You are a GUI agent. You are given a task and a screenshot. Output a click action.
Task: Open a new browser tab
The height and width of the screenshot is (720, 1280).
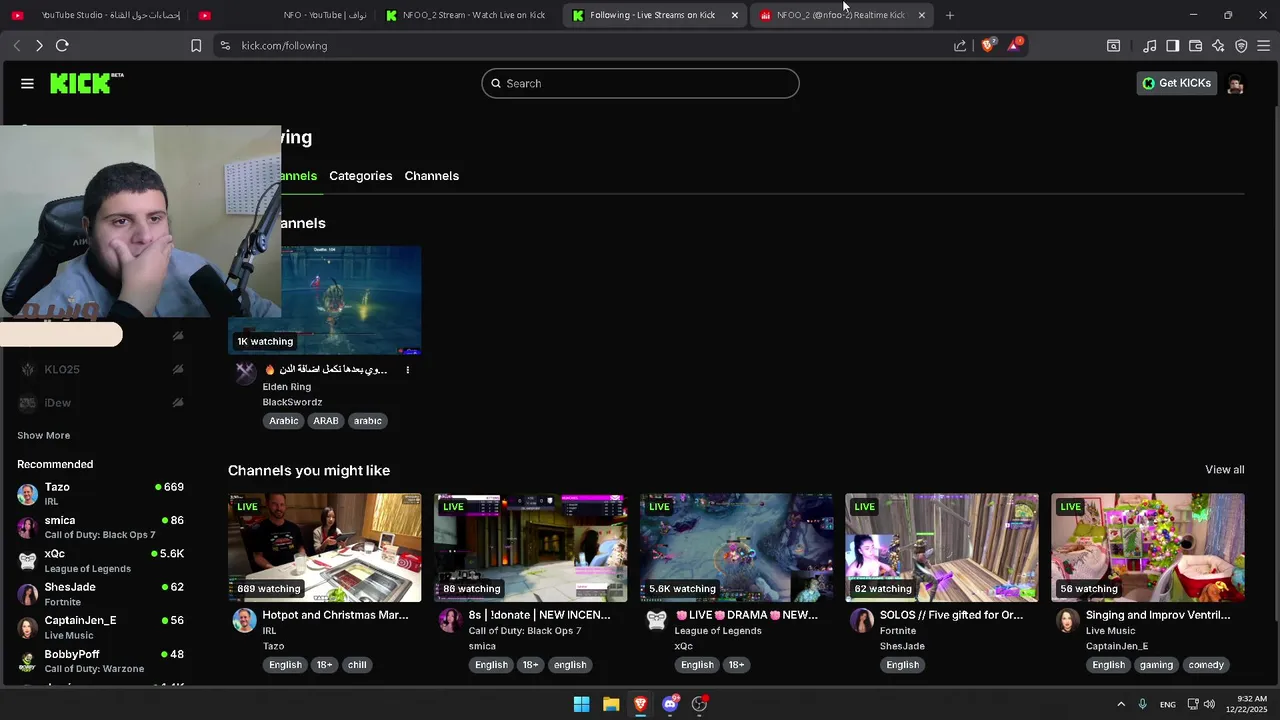pyautogui.click(x=950, y=15)
